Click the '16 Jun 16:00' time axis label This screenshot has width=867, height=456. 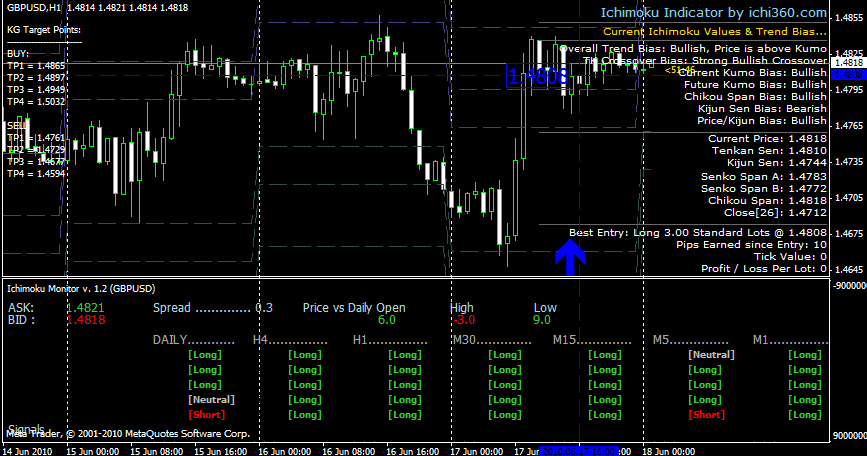pyautogui.click(x=412, y=451)
